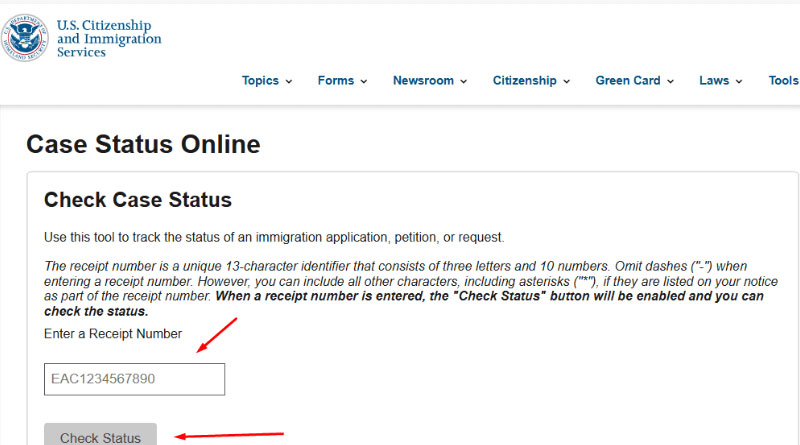This screenshot has width=800, height=445.
Task: Open the Newsroom menu
Action: pos(423,81)
